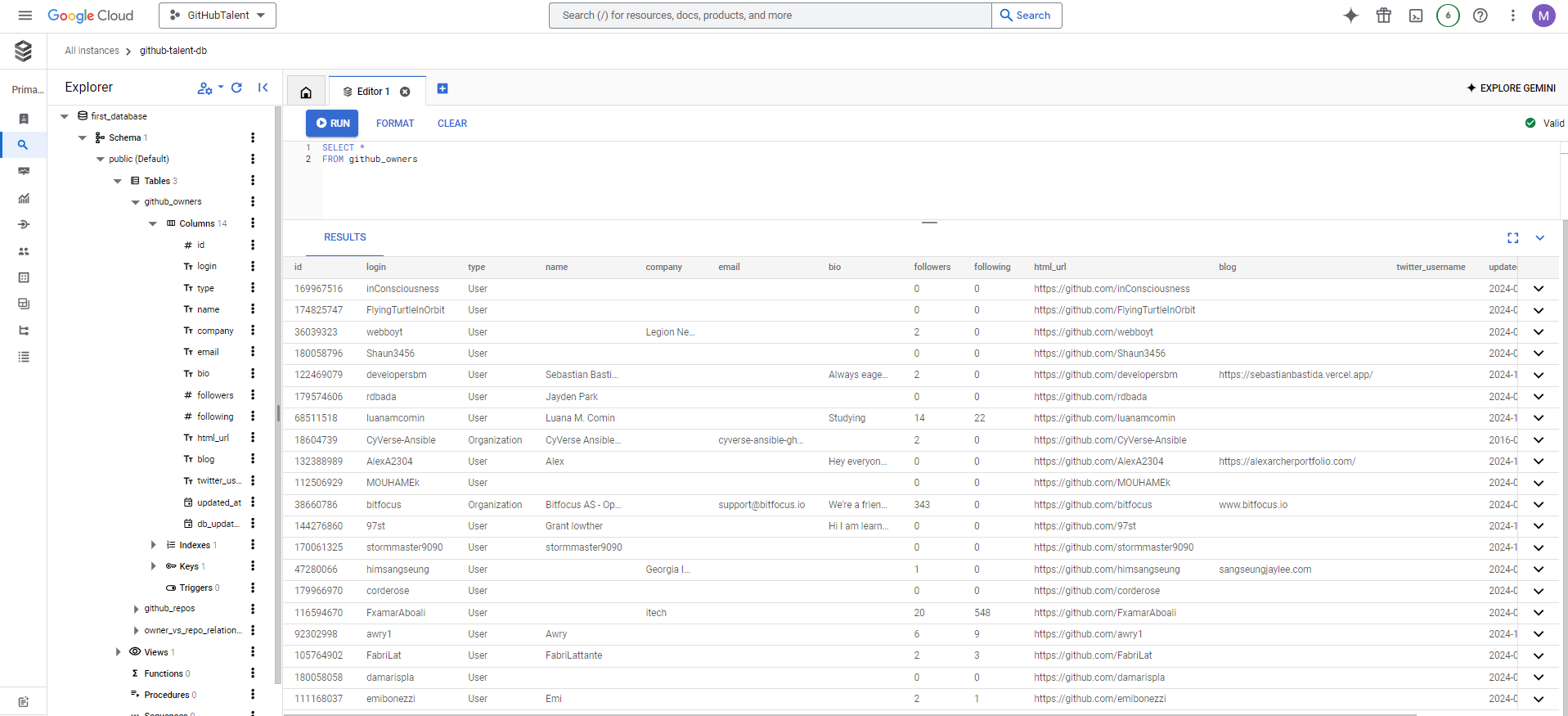Open the main navigation hamburger menu
Screen dimensions: 1568x716
coord(25,16)
